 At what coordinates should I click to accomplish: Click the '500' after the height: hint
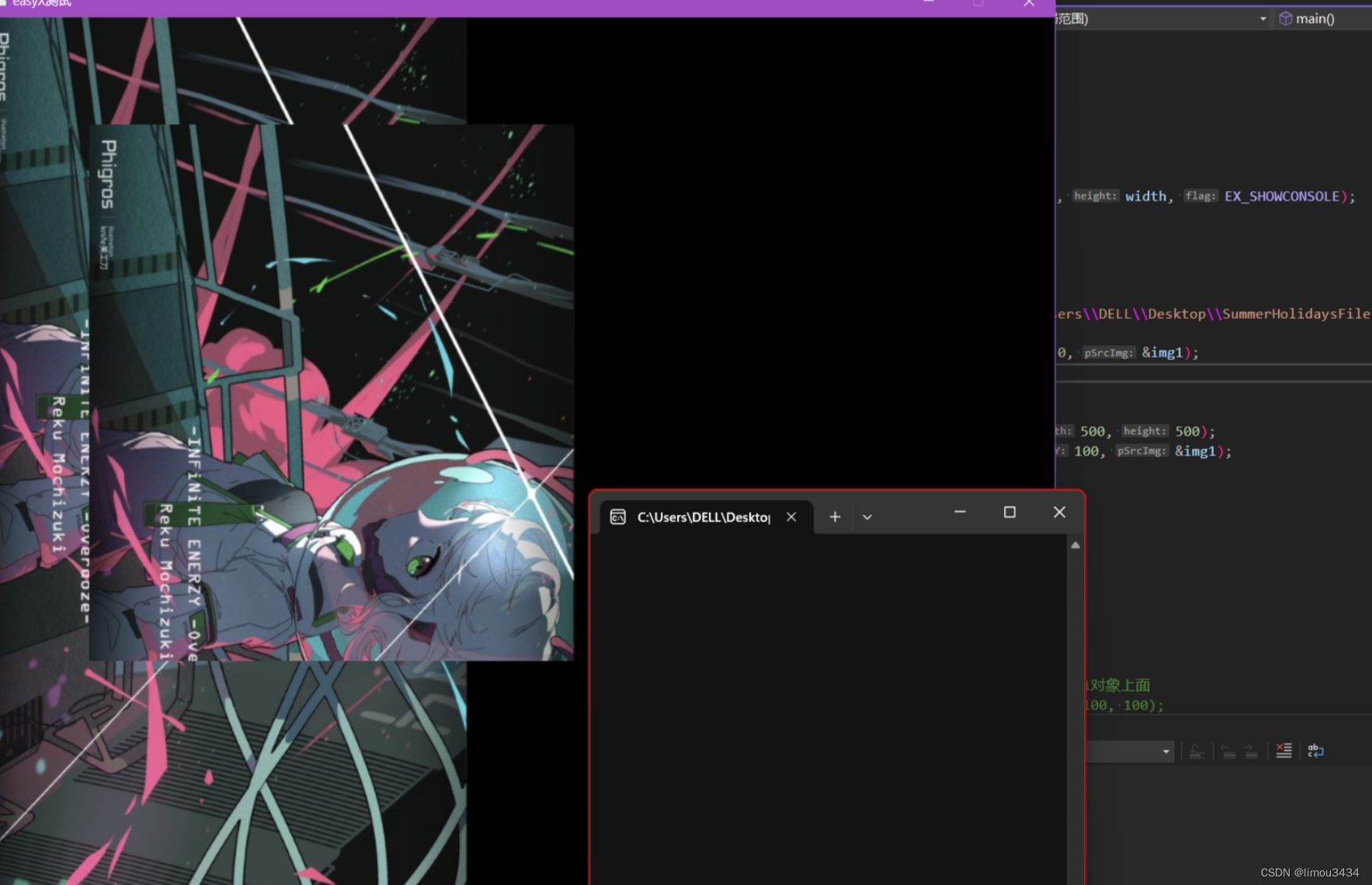tap(1187, 431)
